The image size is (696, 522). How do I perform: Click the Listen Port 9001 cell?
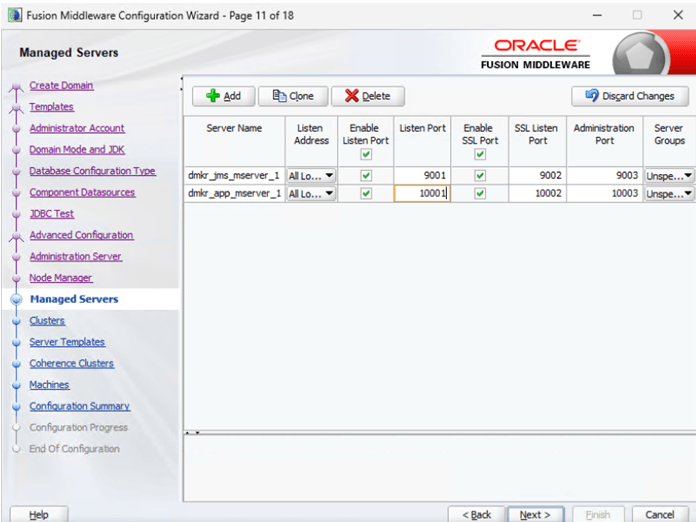(422, 176)
